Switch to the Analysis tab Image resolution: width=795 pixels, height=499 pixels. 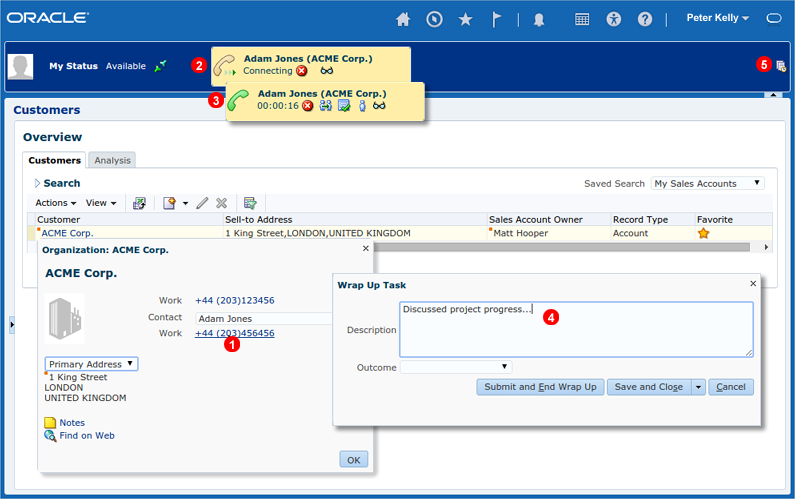[112, 160]
